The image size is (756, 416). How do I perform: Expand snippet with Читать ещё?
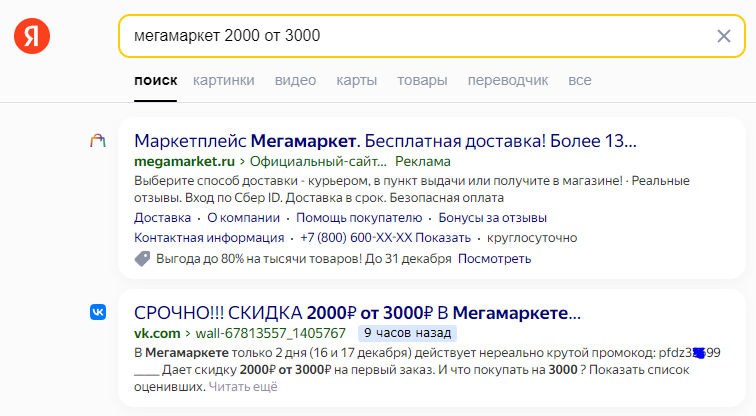pos(243,387)
